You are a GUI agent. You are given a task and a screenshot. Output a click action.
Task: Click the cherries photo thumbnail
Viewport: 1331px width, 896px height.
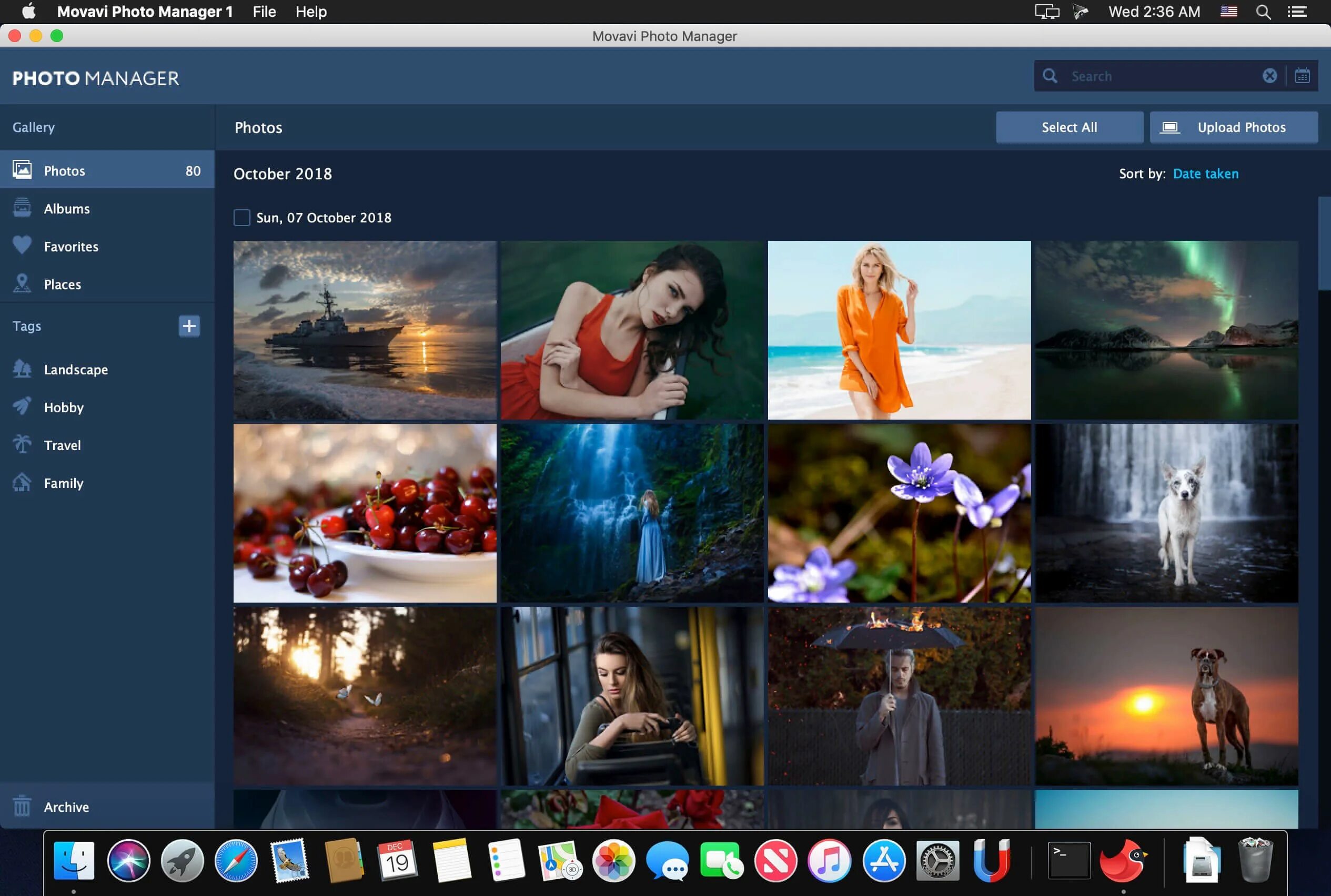[x=365, y=513]
